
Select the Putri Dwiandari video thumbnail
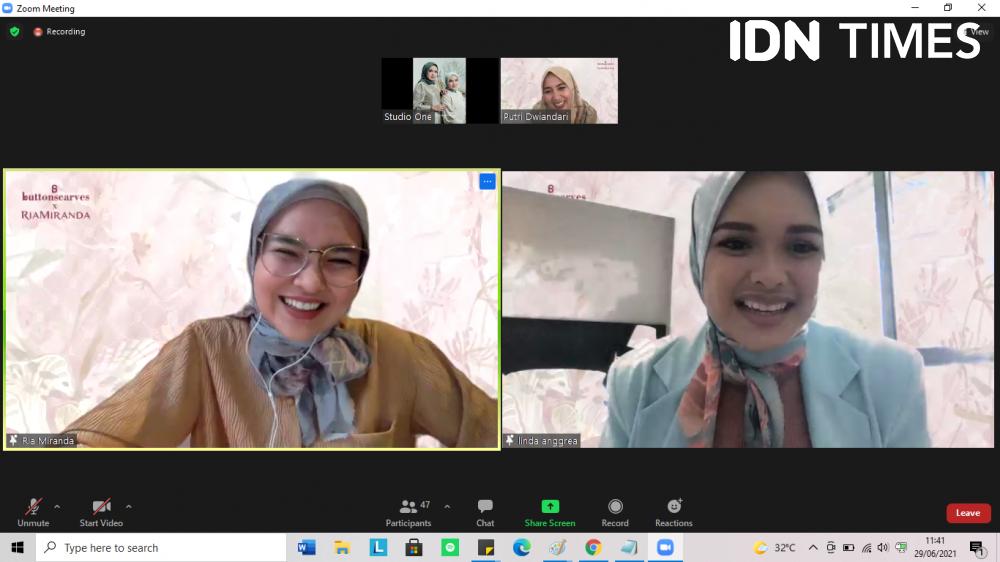[x=559, y=91]
